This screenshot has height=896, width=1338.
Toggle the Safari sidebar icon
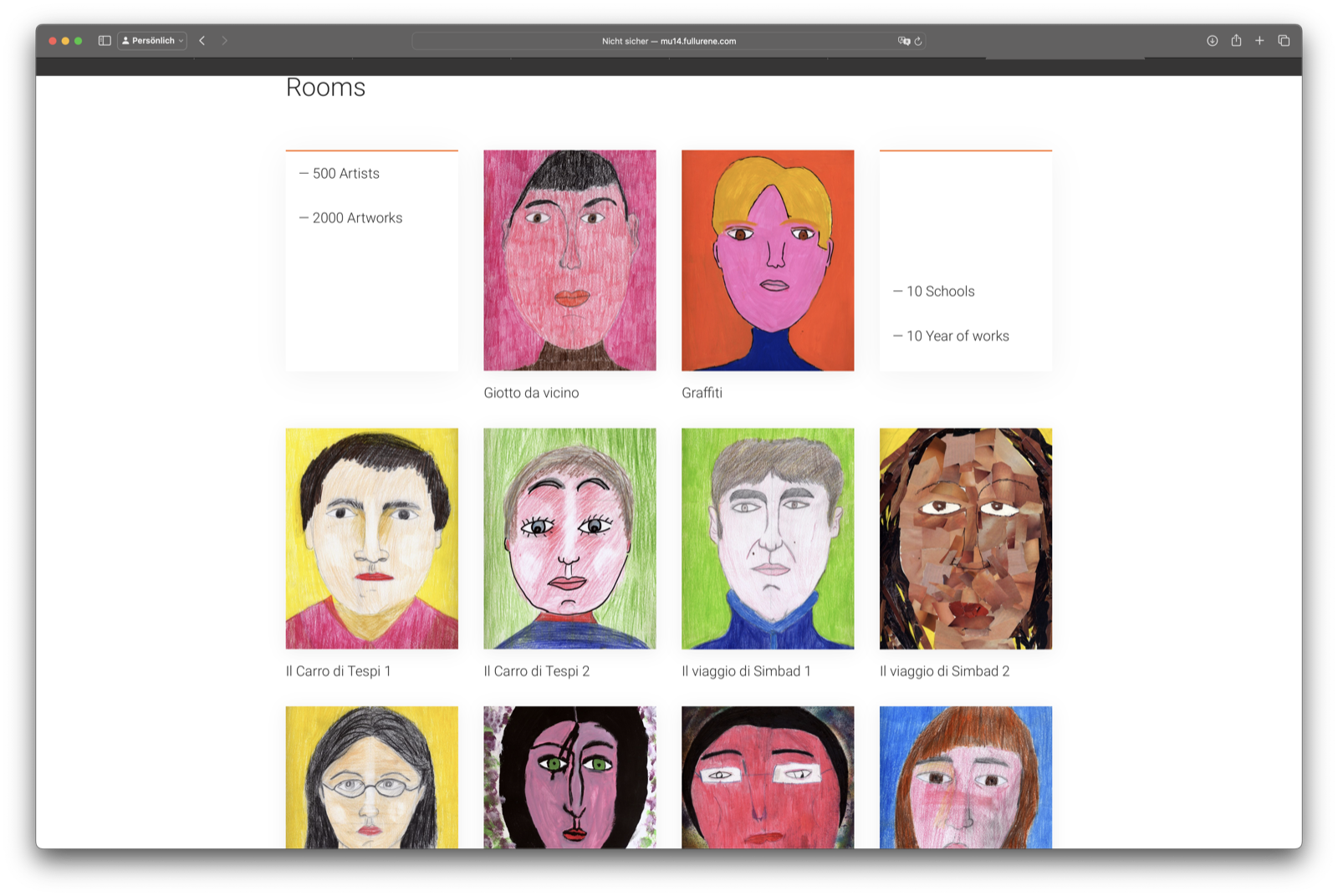pyautogui.click(x=105, y=40)
